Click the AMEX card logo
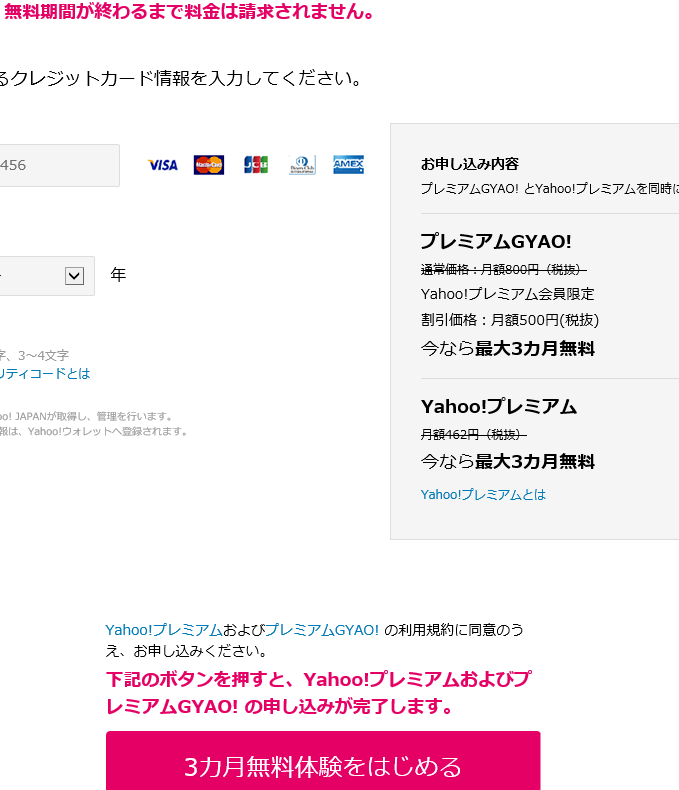The image size is (679, 790). click(x=349, y=165)
